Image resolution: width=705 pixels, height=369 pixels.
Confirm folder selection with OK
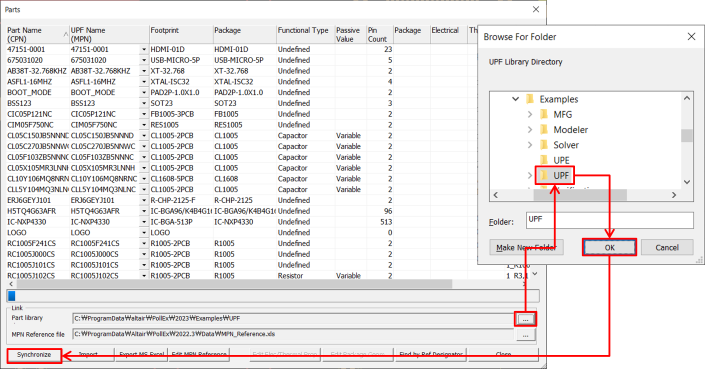point(609,247)
